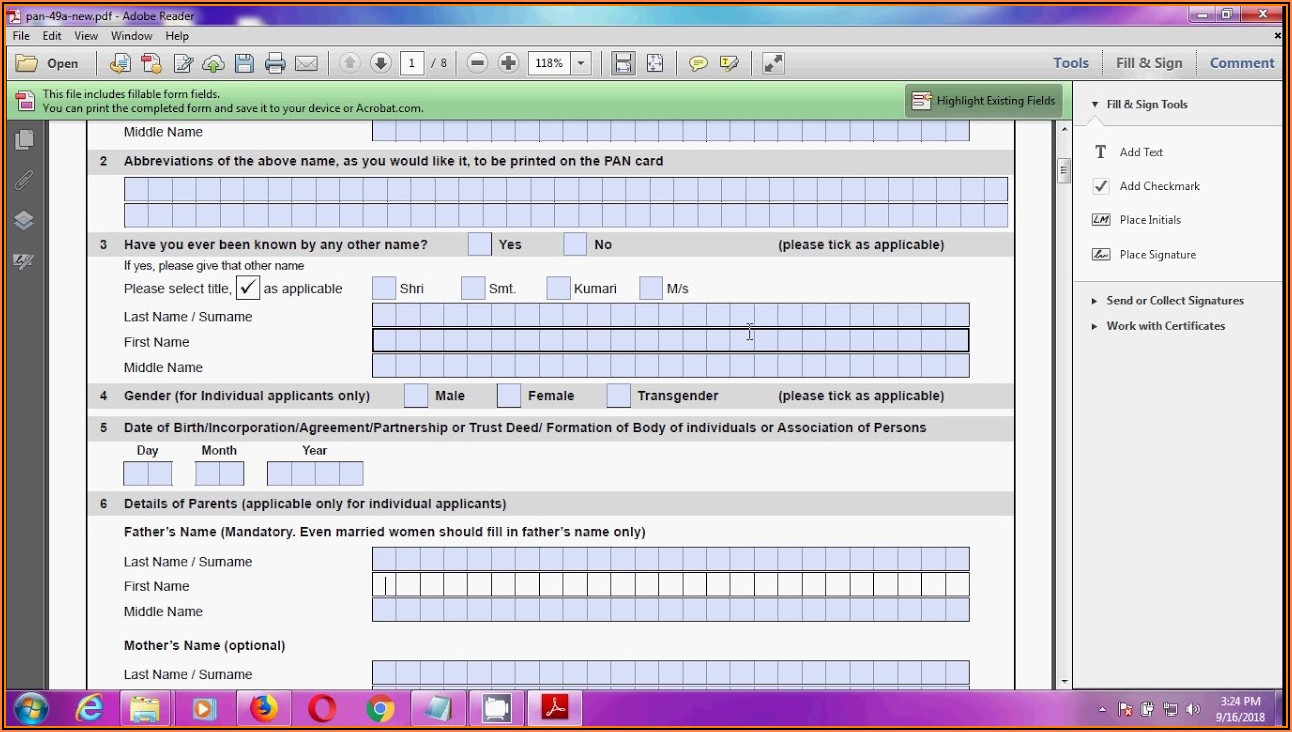Open the zoom percentage dropdown
The width and height of the screenshot is (1292, 732).
[x=581, y=63]
